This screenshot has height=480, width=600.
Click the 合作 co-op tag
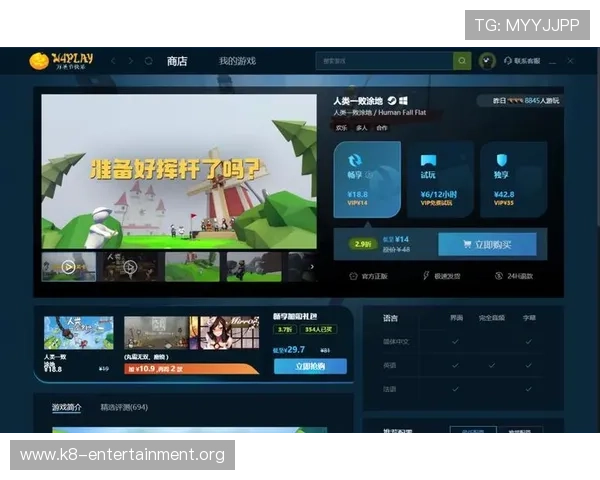[x=382, y=128]
